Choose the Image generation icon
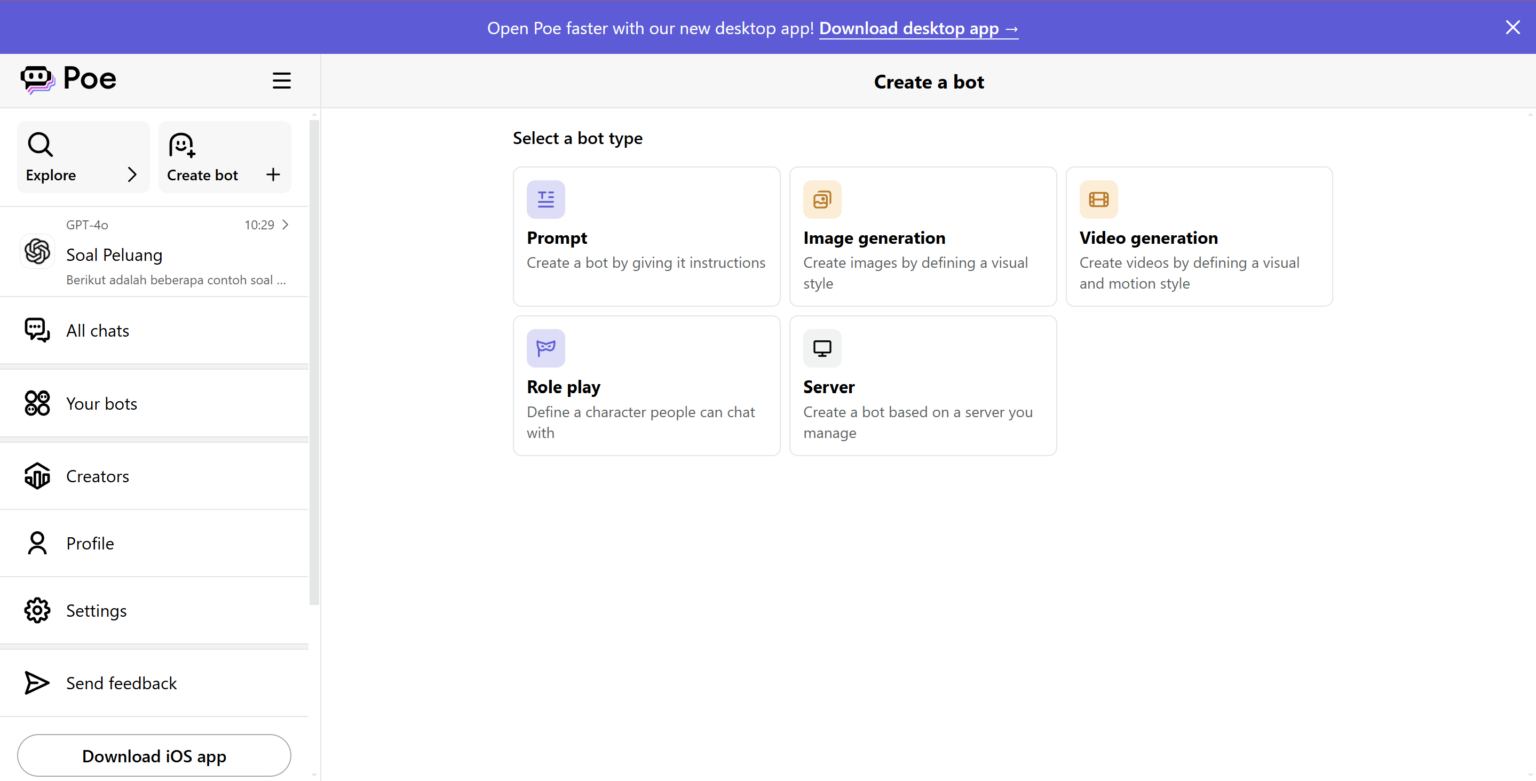Viewport: 1536px width, 781px height. [822, 199]
